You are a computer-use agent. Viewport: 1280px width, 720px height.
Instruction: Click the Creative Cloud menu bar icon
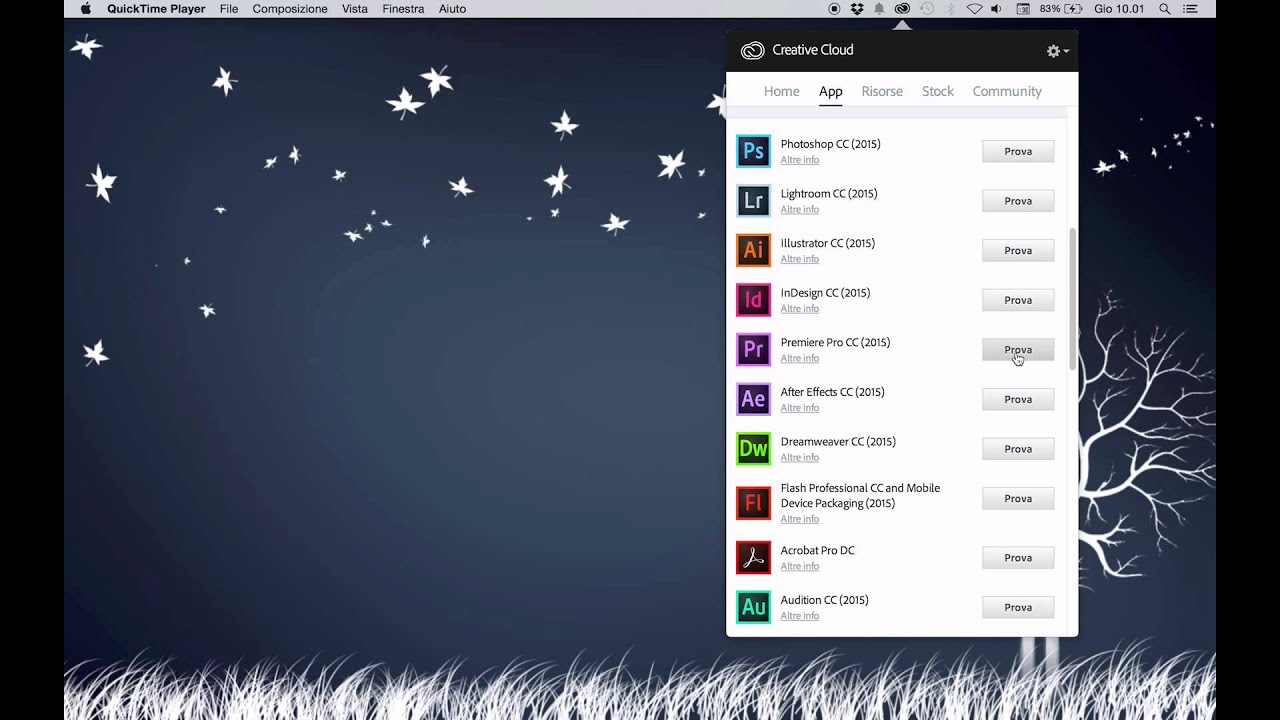pos(902,9)
